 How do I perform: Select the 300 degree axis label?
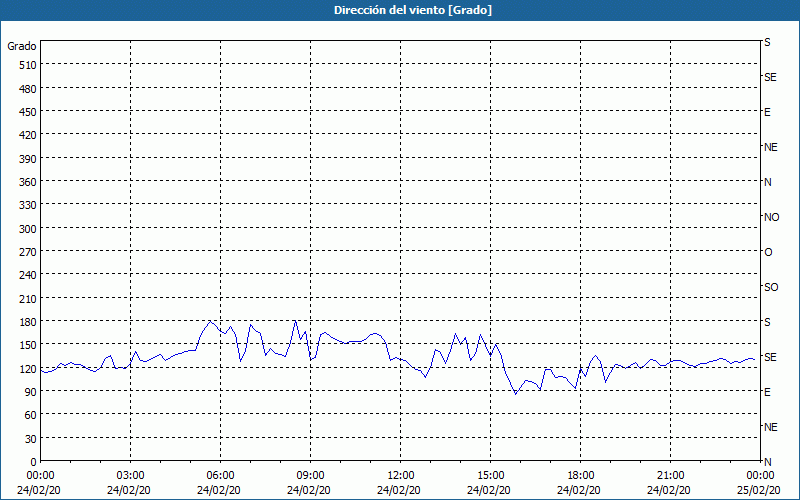click(28, 229)
